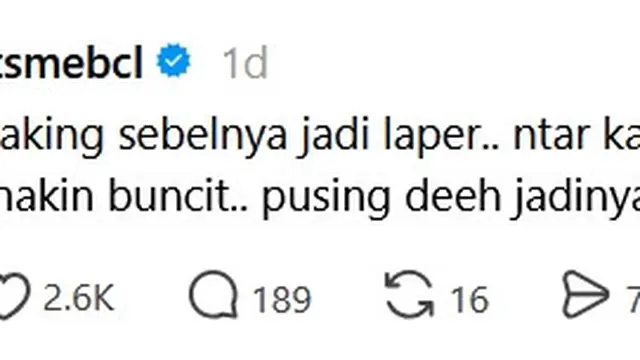640x360 pixels.
Task: Click the blue verified badge
Action: pyautogui.click(x=174, y=60)
